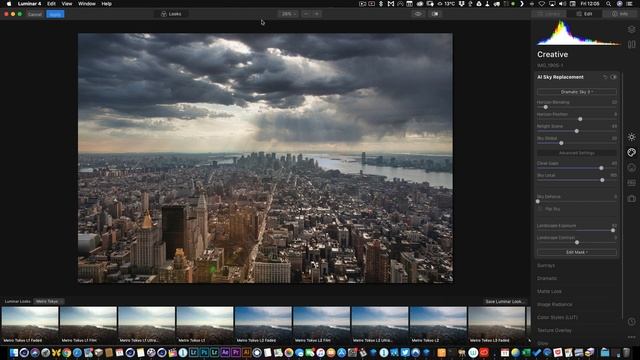Image resolution: width=640 pixels, height=360 pixels.
Task: Click the Sky Global slider handle
Action: [561, 143]
